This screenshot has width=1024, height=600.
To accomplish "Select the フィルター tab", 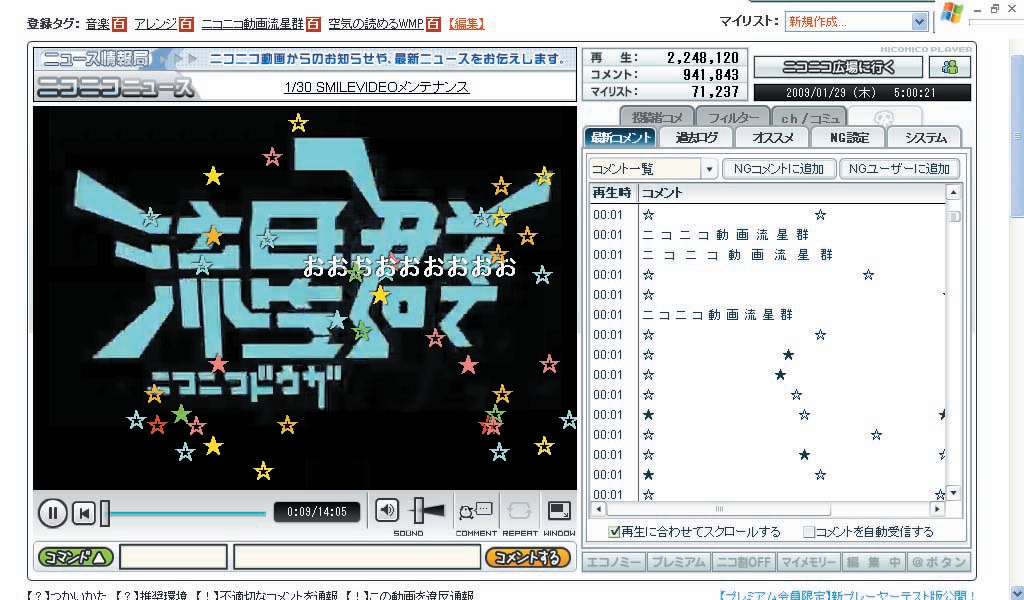I will coord(733,118).
